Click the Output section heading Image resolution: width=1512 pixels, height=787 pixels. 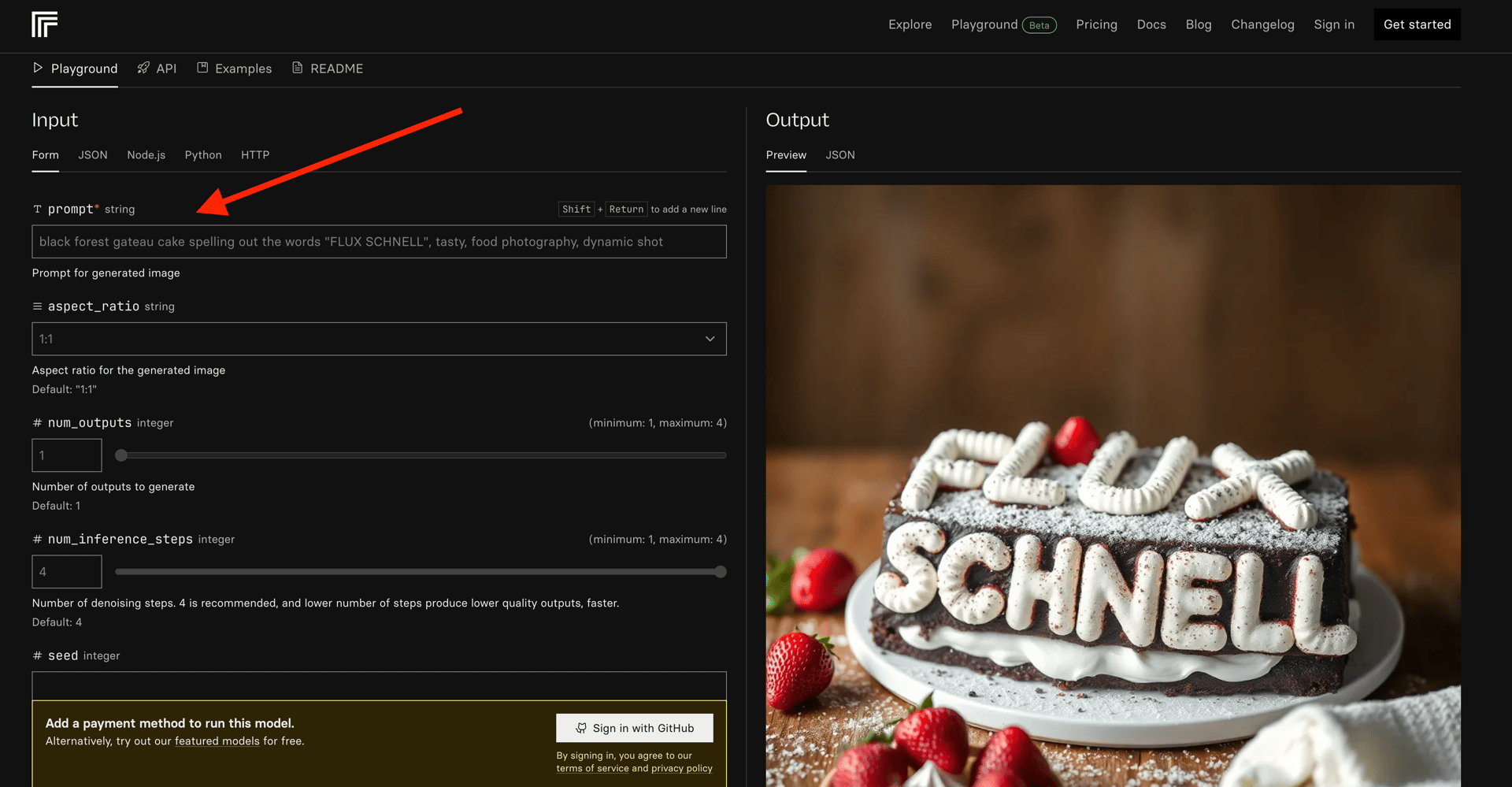point(798,120)
